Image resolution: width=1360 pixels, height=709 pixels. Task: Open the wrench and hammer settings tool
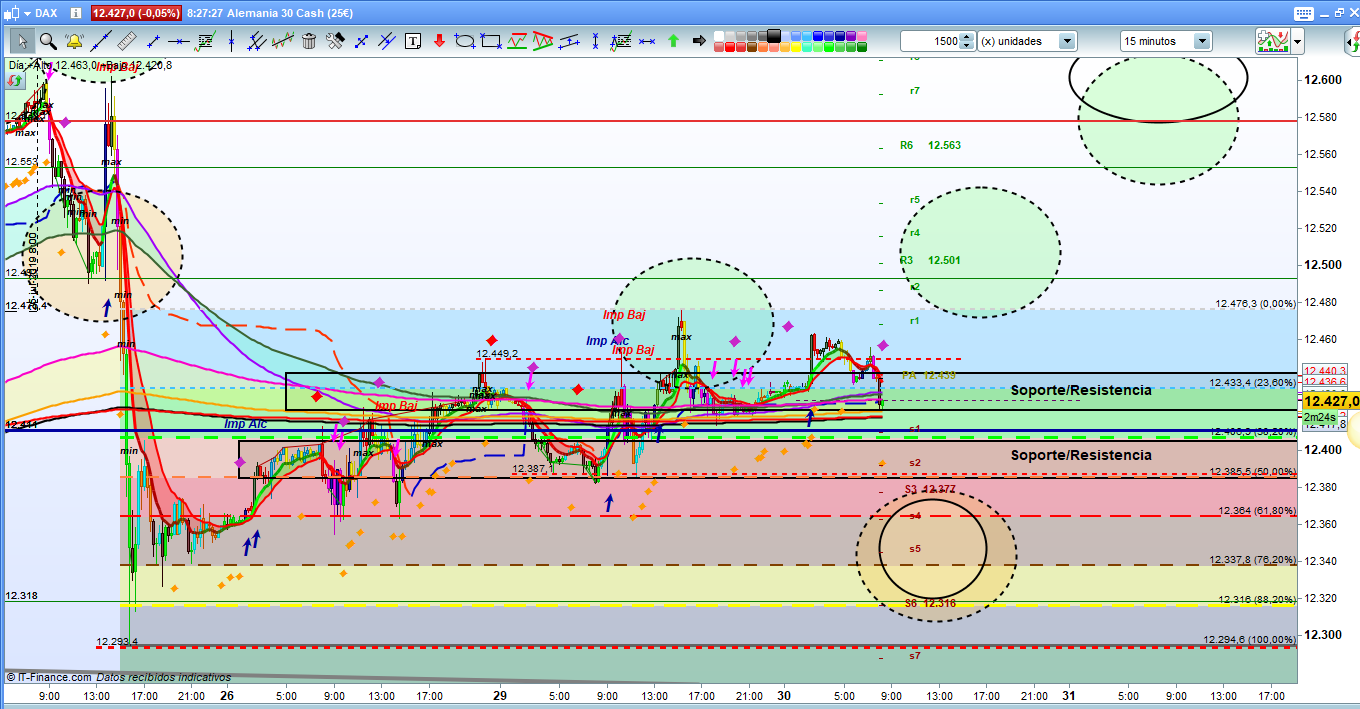335,41
